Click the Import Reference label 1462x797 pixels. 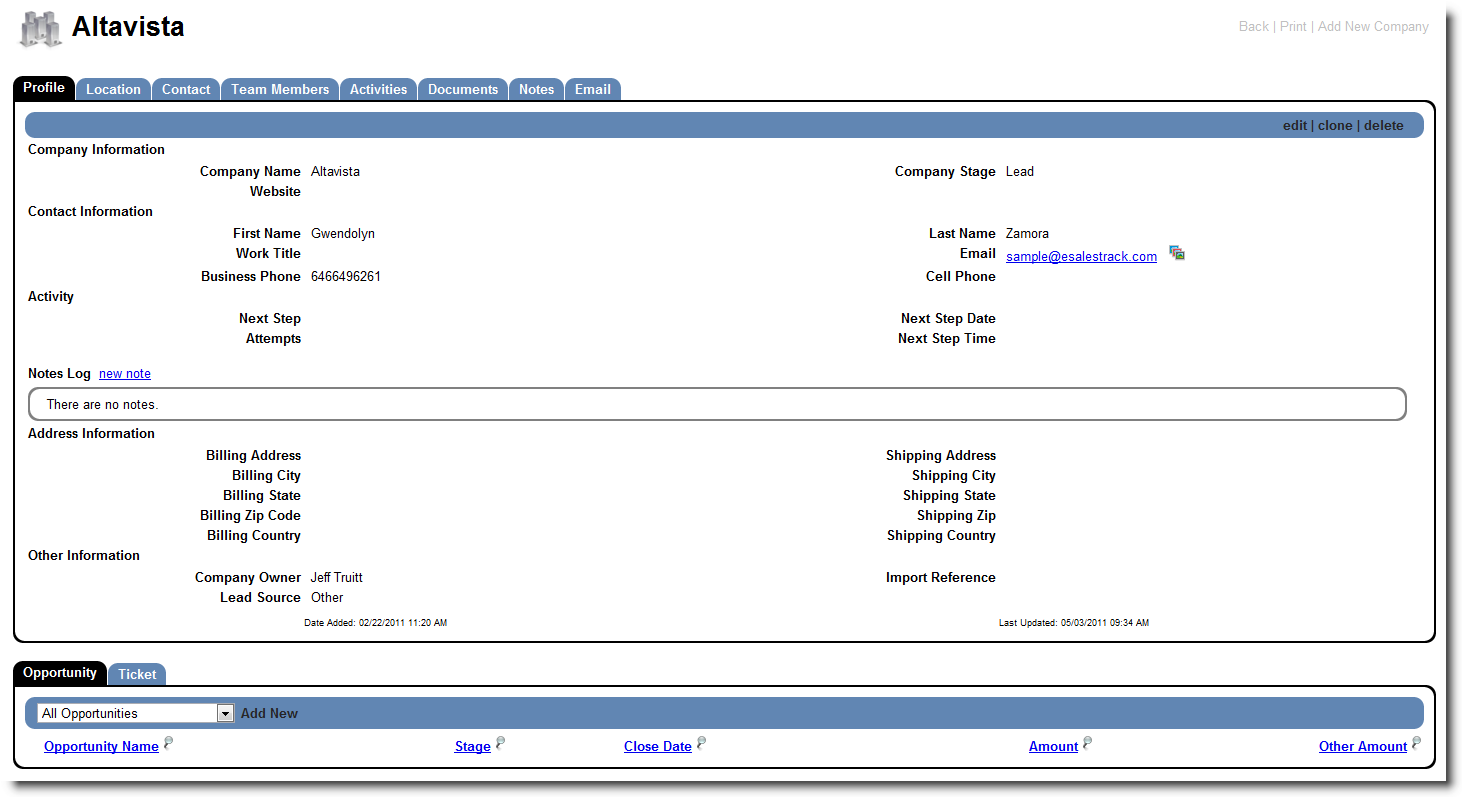941,577
